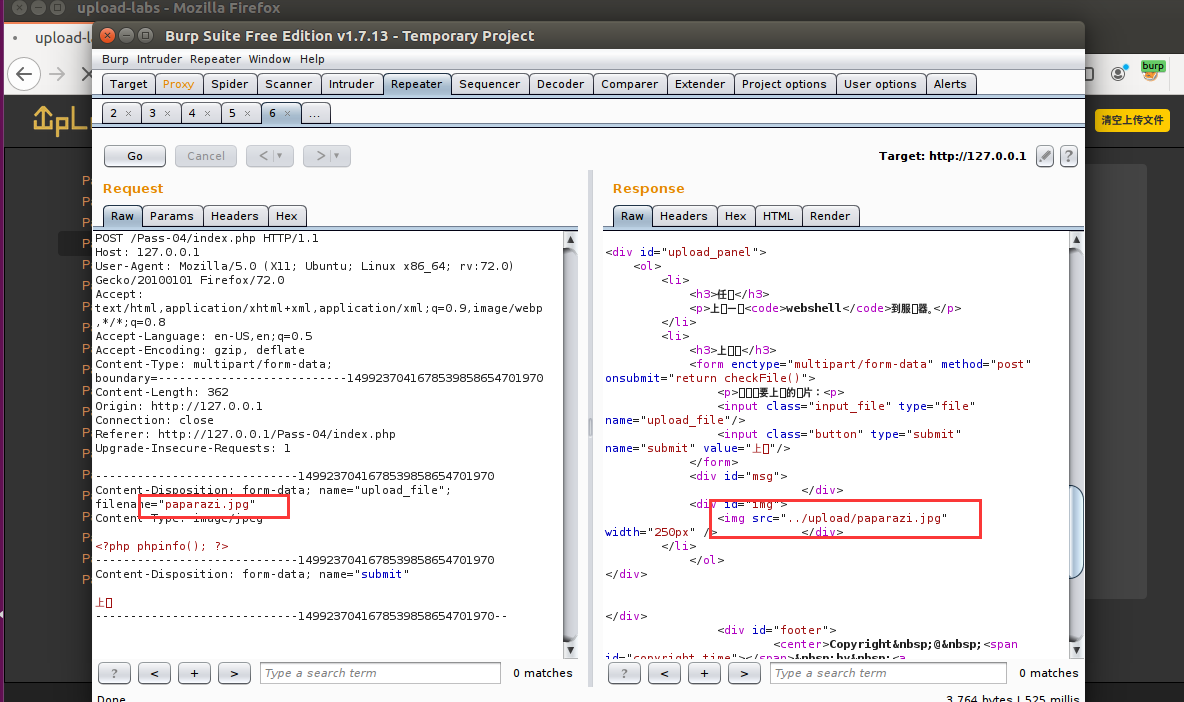Select response Render view tab

(830, 217)
